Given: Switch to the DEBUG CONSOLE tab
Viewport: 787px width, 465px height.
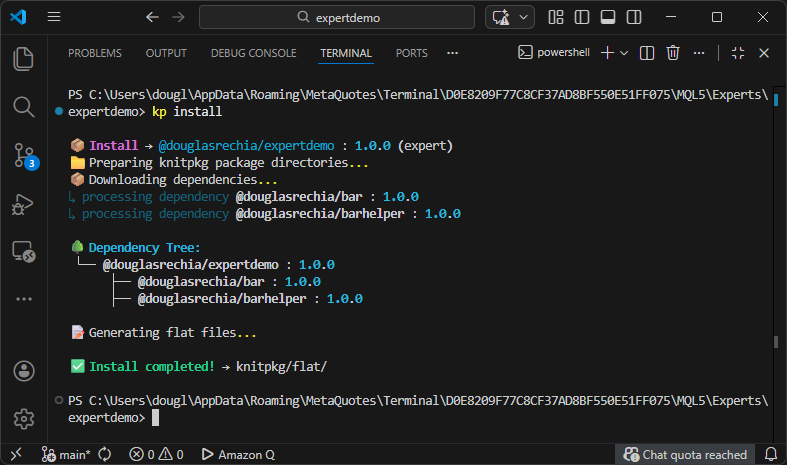Looking at the screenshot, I should [253, 53].
